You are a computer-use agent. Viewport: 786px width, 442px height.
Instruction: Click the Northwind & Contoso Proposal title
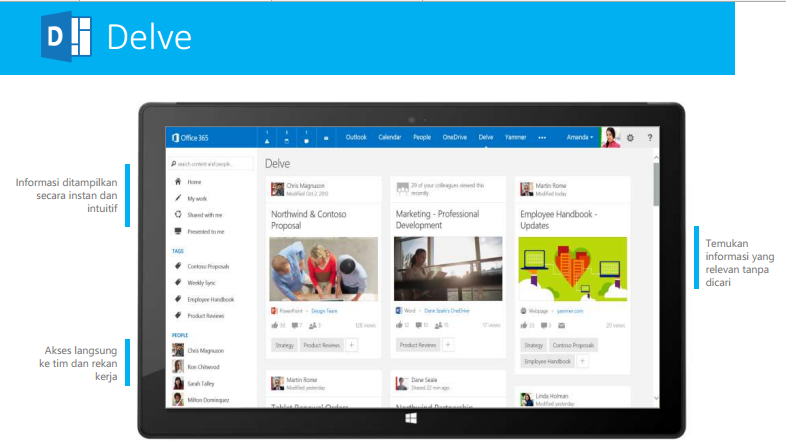(309, 219)
